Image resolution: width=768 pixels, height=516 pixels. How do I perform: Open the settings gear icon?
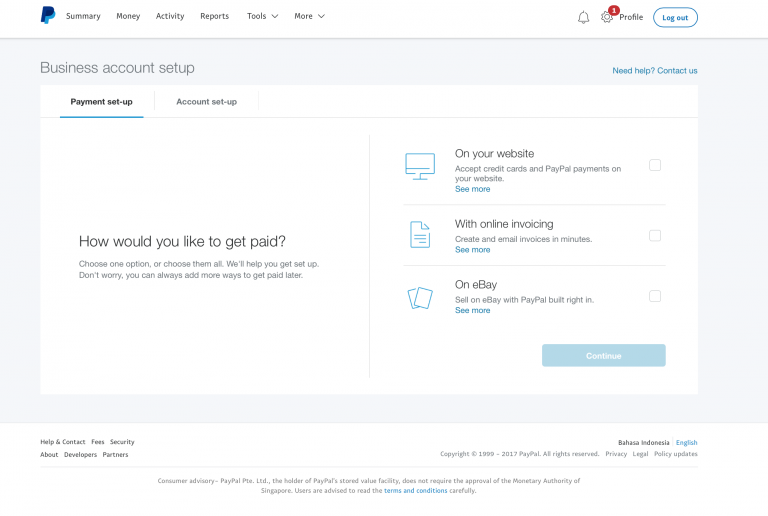[x=606, y=17]
